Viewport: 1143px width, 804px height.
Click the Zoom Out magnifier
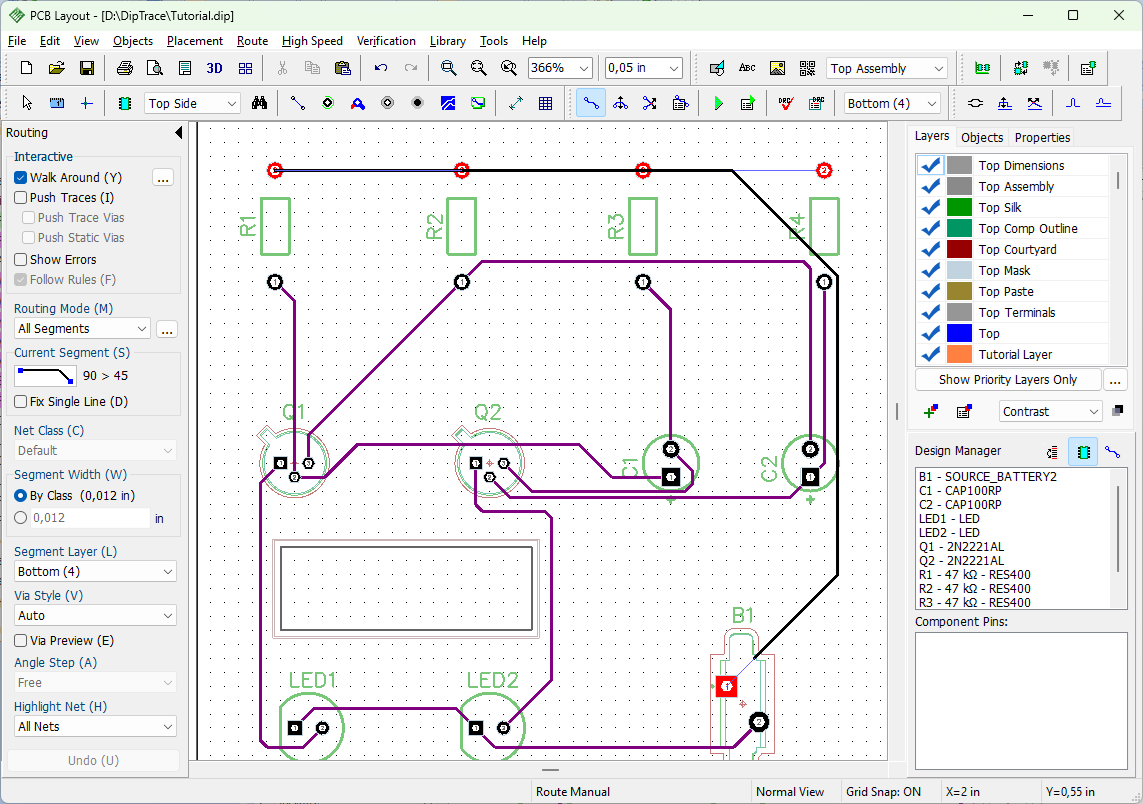(x=478, y=68)
